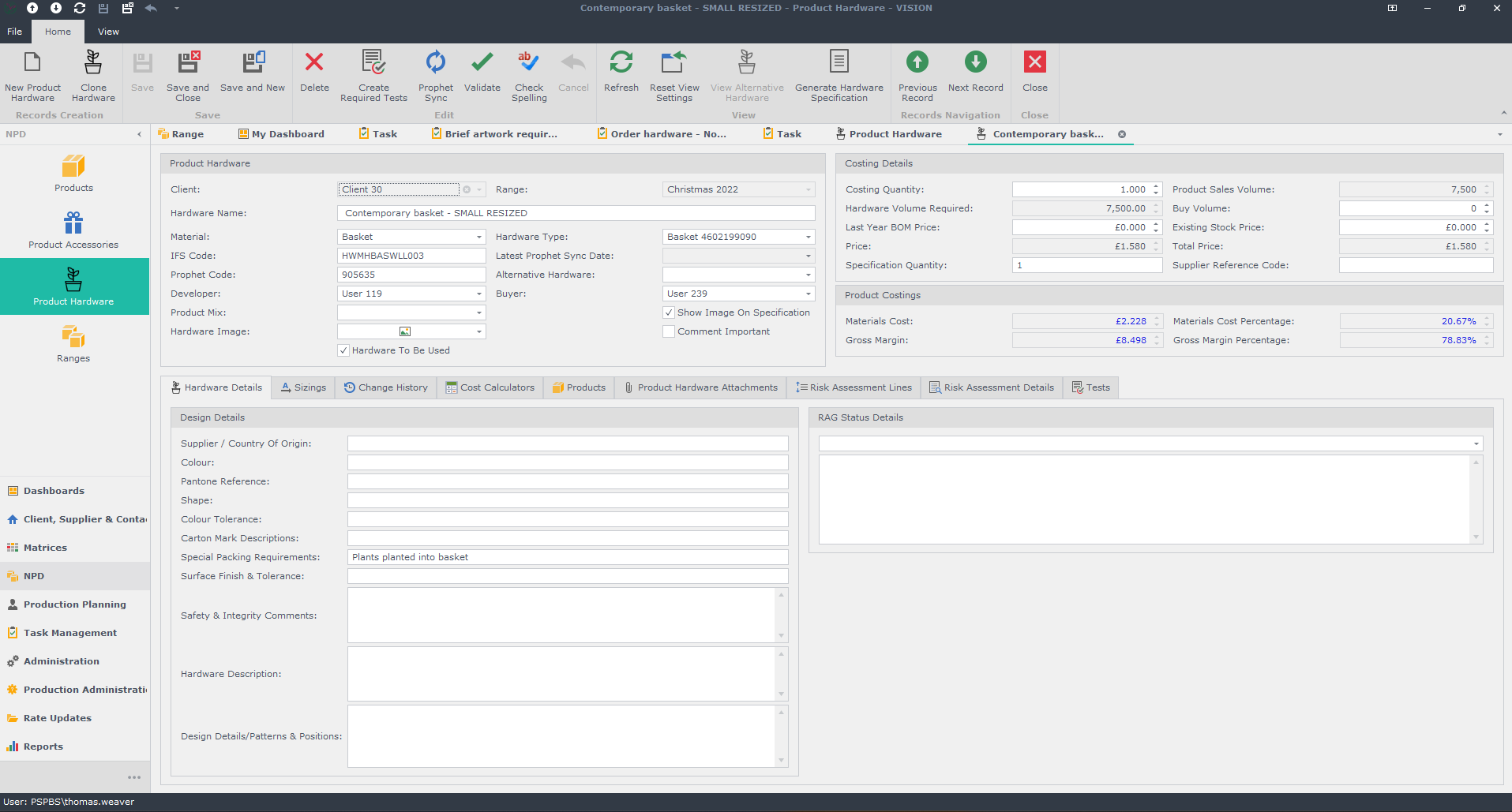The image size is (1512, 812).
Task: Switch to the View ribbon tab
Action: coord(108,32)
